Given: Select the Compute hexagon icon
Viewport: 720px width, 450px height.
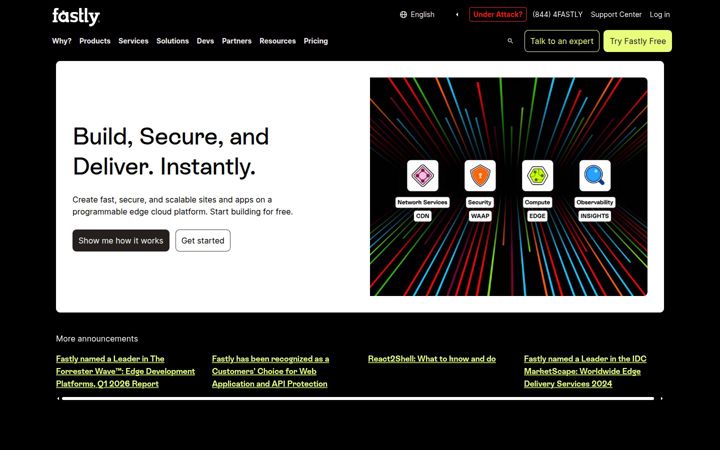Looking at the screenshot, I should (x=537, y=175).
